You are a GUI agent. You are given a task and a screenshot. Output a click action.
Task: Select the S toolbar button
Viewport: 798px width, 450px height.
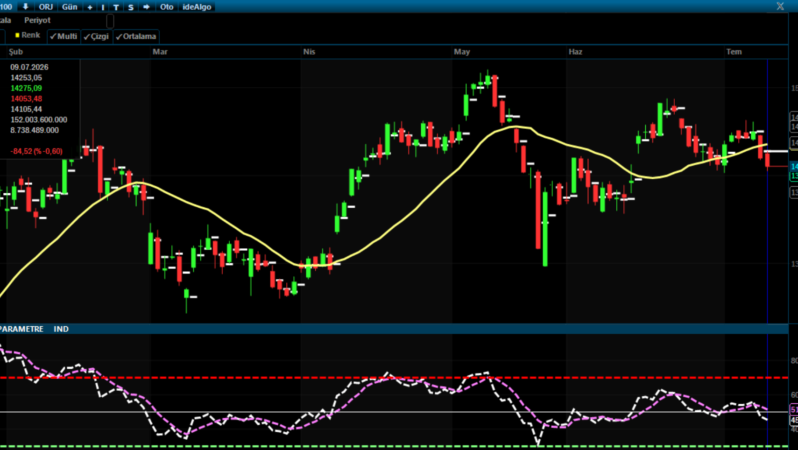point(131,7)
